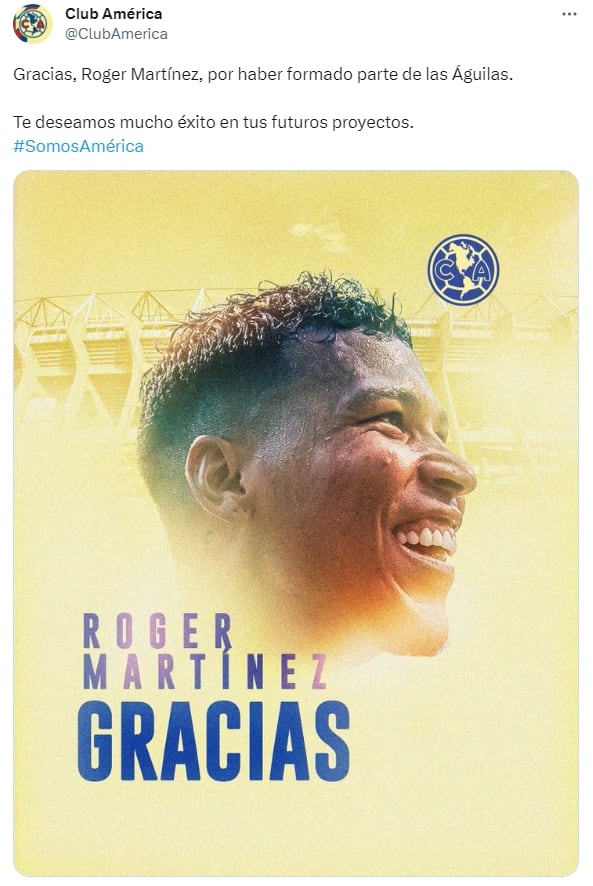The height and width of the screenshot is (886, 593).
Task: Open the Club América profile avatar
Action: 32,24
